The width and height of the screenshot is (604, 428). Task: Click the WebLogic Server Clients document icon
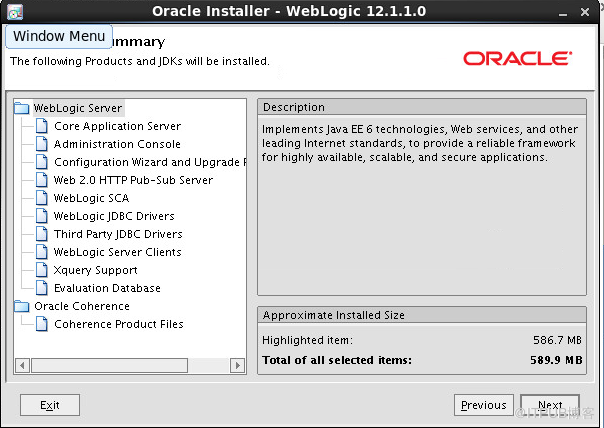pos(42,252)
